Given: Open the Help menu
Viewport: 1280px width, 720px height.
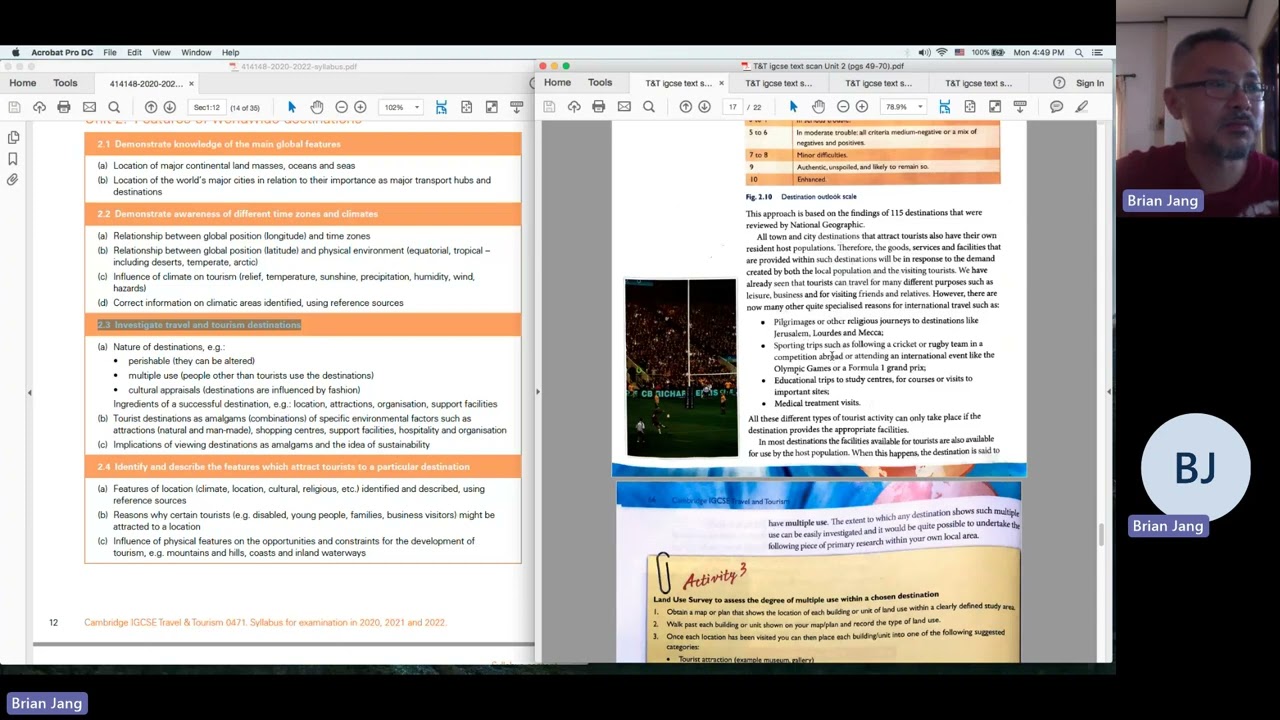Looking at the screenshot, I should point(231,52).
